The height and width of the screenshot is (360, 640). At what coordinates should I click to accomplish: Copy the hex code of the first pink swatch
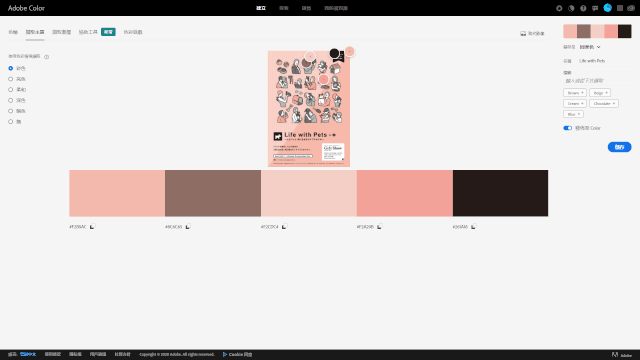tap(92, 227)
